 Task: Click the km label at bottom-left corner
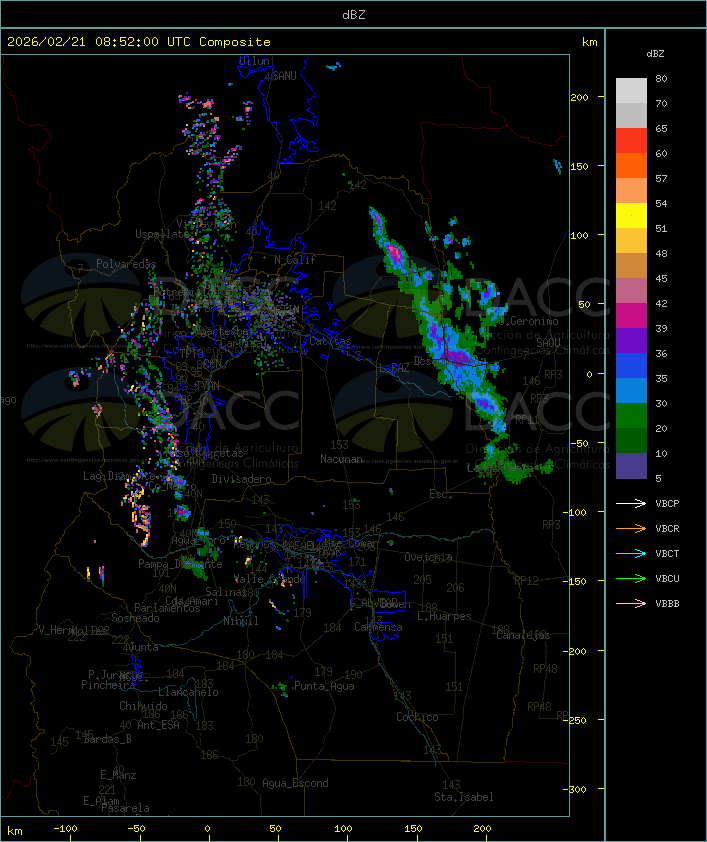click(x=14, y=831)
